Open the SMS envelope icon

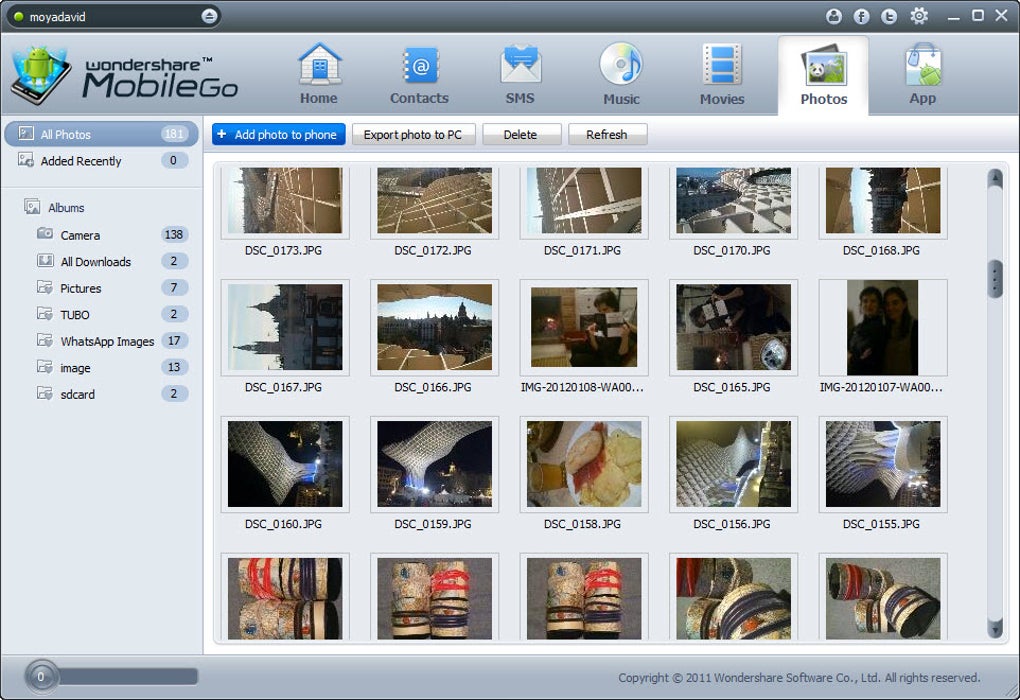tap(520, 65)
